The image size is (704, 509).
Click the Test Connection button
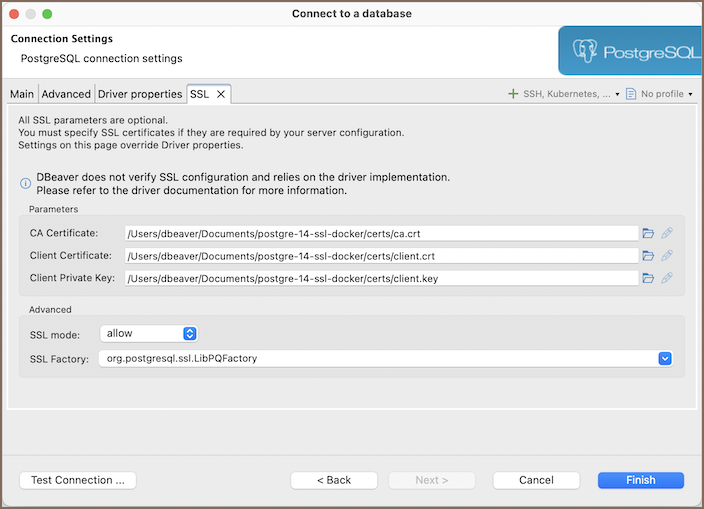coord(78,480)
